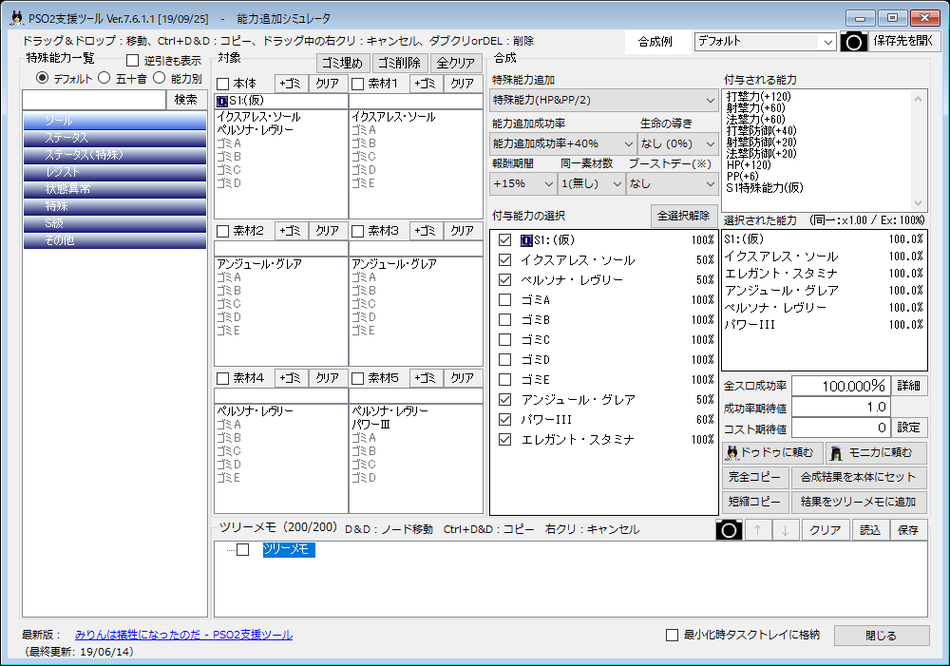The width and height of the screenshot is (950, 666).
Task: Click 全クリア button
Action: (x=456, y=63)
